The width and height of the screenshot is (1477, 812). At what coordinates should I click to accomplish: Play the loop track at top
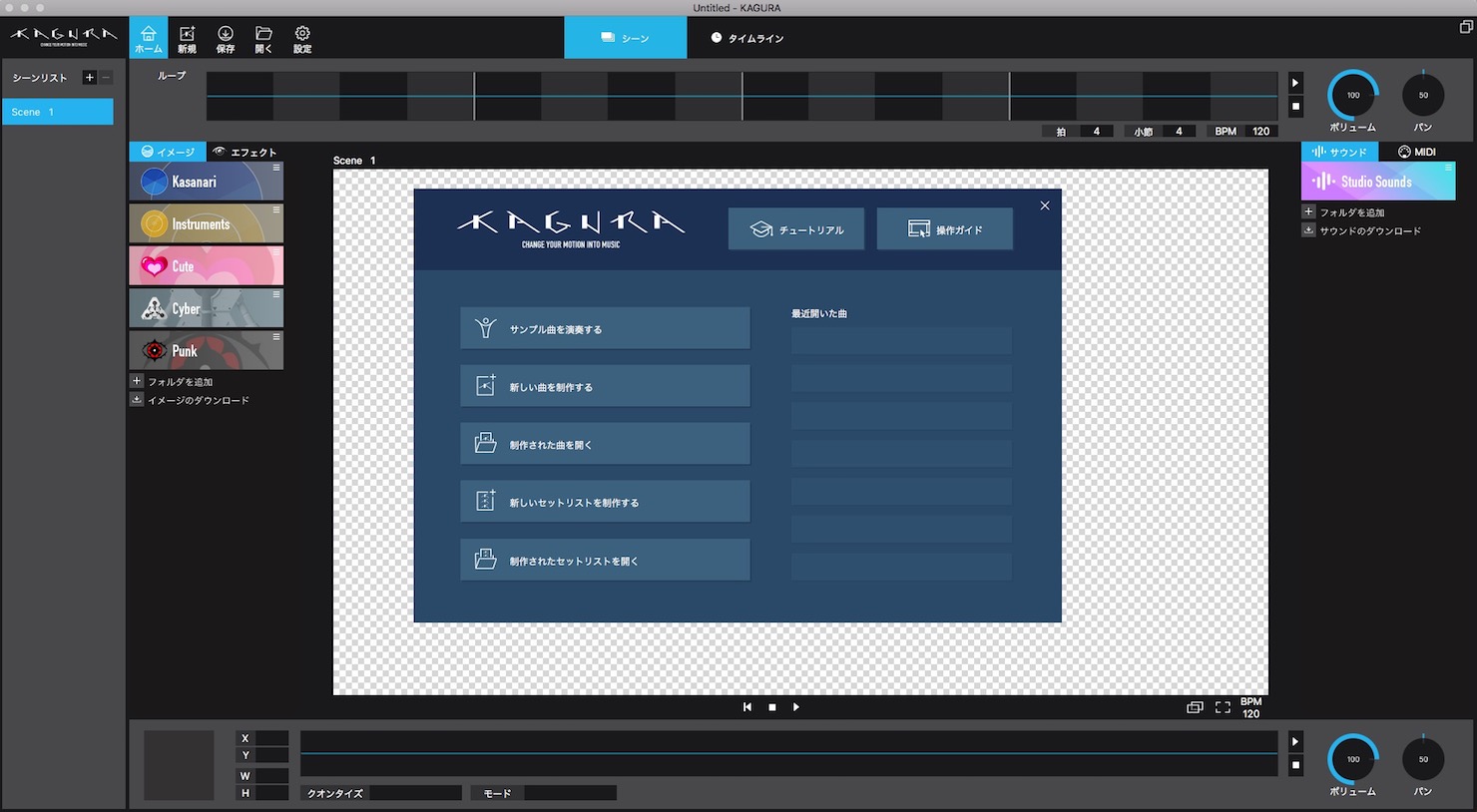[x=1295, y=83]
